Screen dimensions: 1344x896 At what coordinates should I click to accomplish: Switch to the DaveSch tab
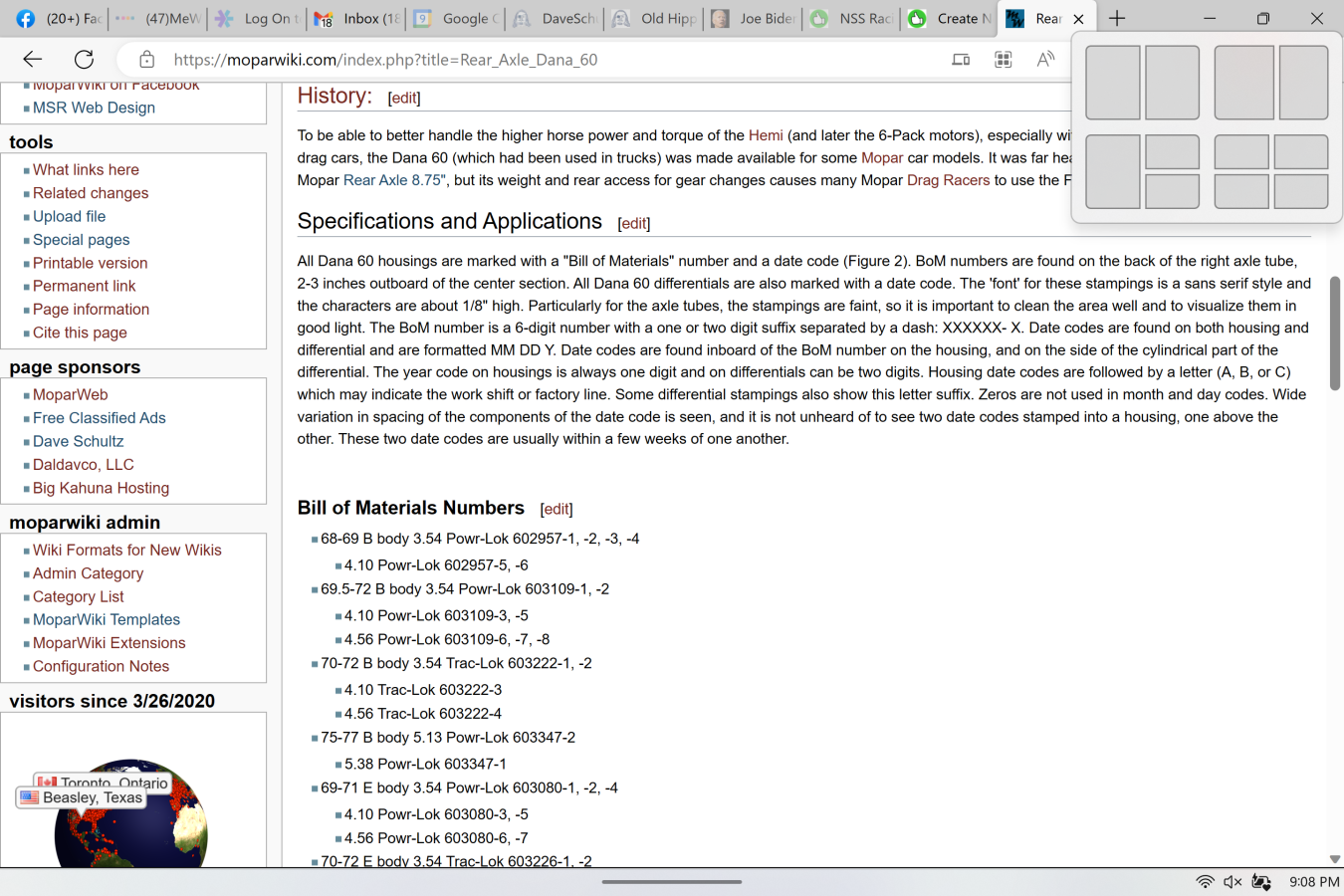click(556, 19)
